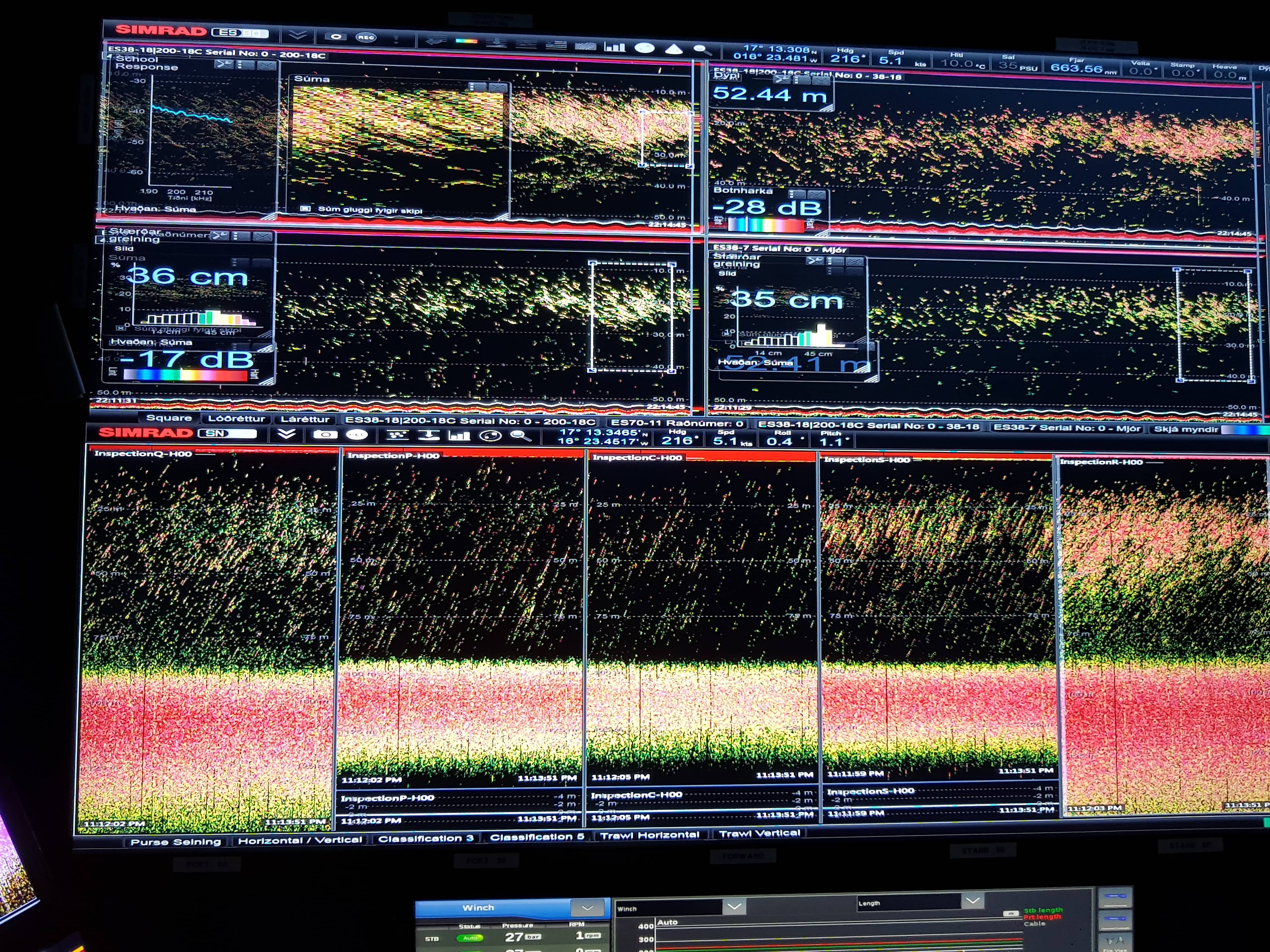Close the Botnharka bottom hardness pane

[x=817, y=195]
